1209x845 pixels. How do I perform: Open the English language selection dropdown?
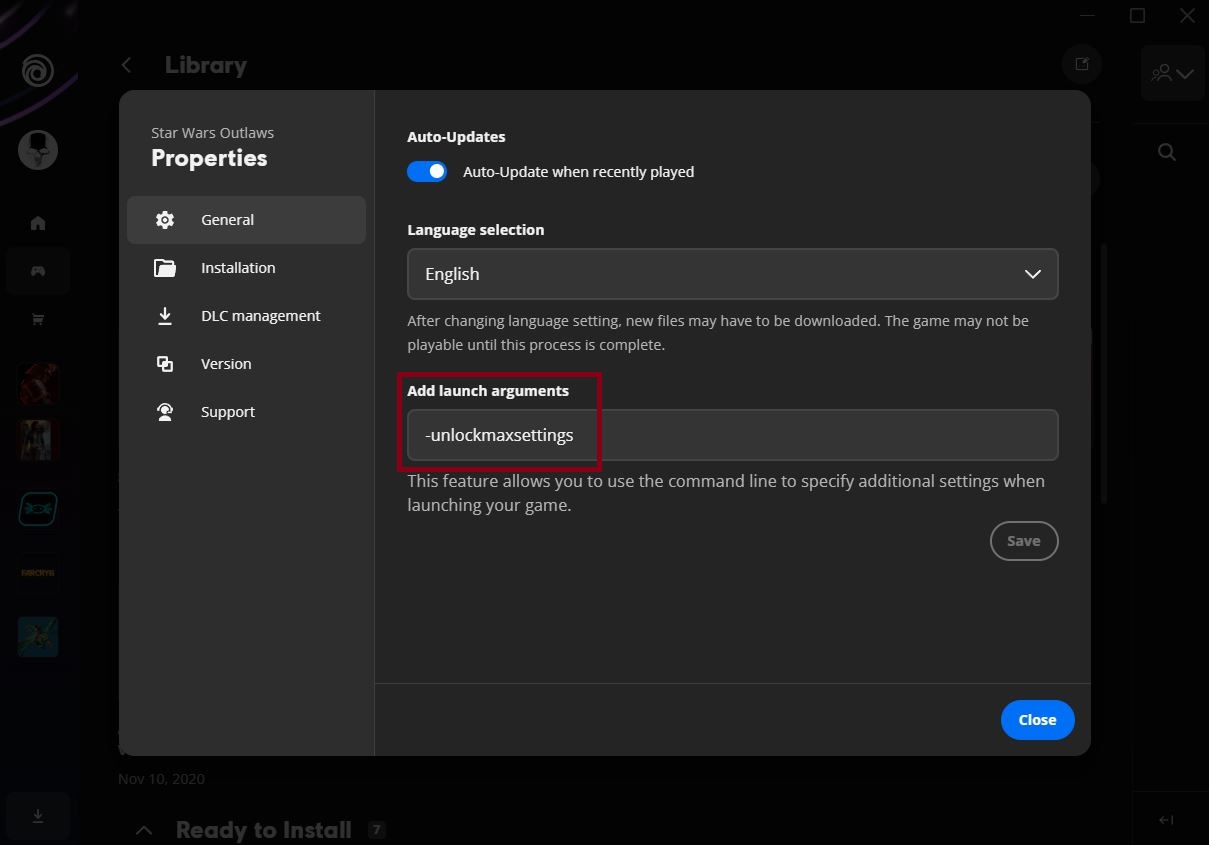click(x=732, y=274)
